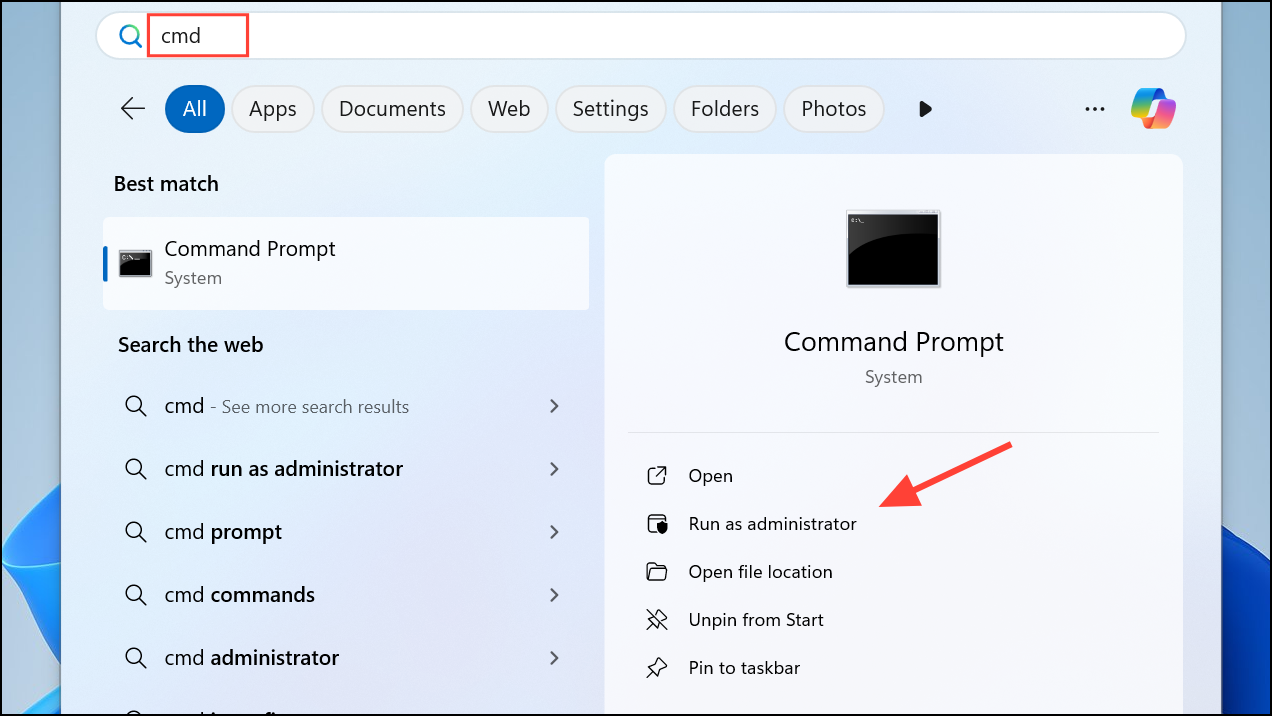Open the Copilot icon
Image resolution: width=1272 pixels, height=716 pixels.
click(1154, 108)
